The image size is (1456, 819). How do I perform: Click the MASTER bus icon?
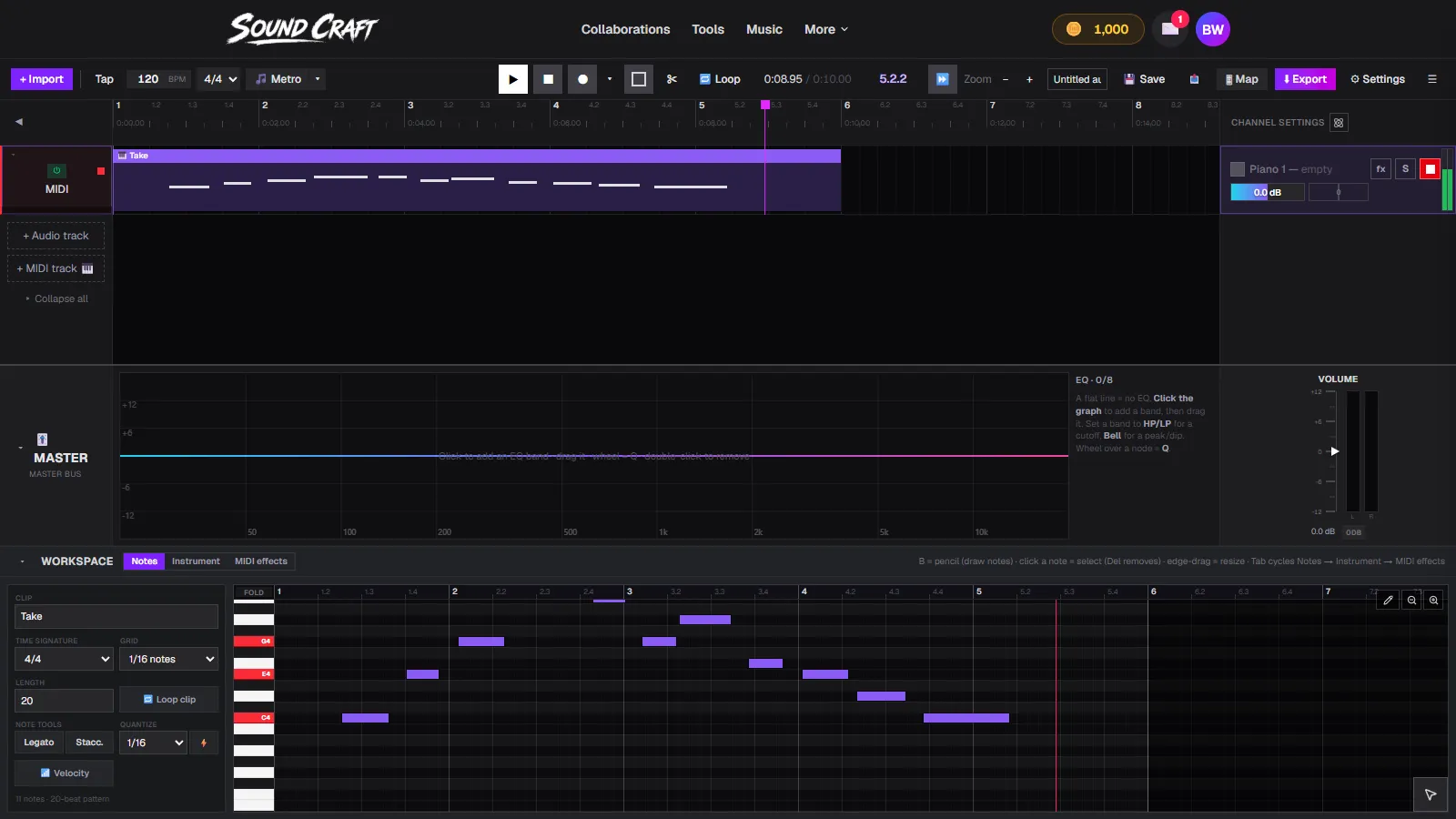click(x=42, y=440)
